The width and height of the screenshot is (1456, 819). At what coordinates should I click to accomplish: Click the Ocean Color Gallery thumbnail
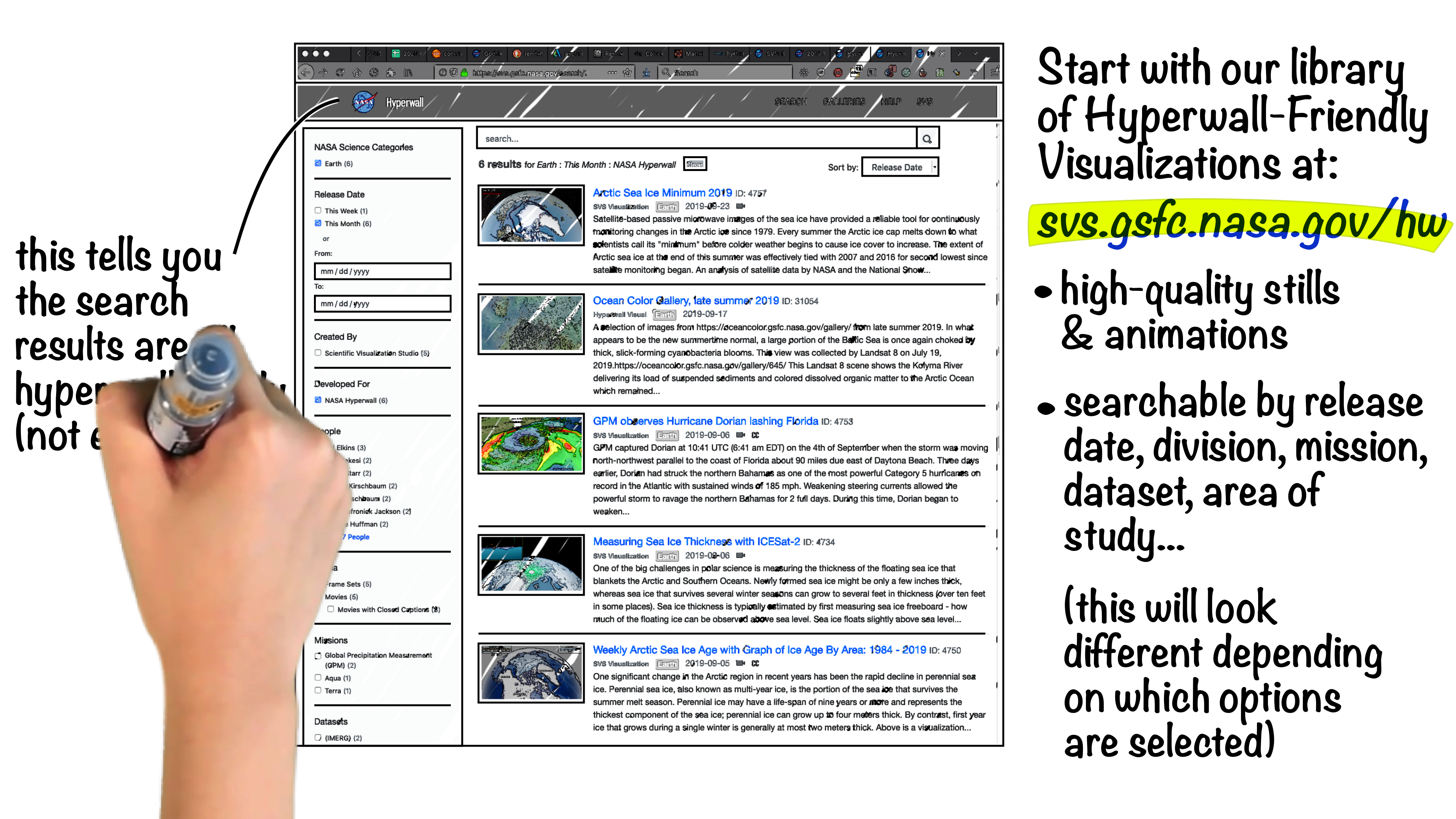531,324
